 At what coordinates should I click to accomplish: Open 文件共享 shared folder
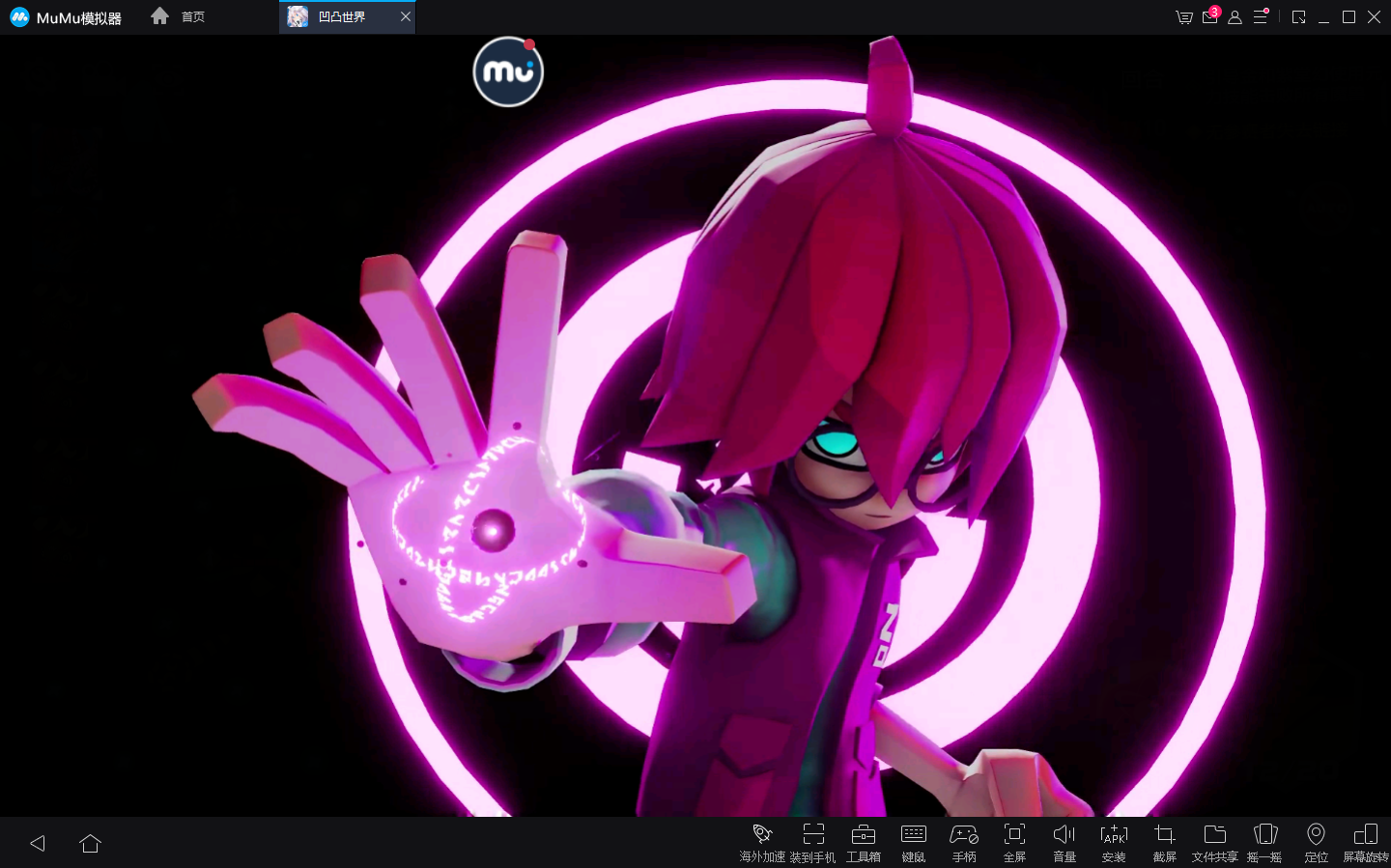coord(1215,835)
